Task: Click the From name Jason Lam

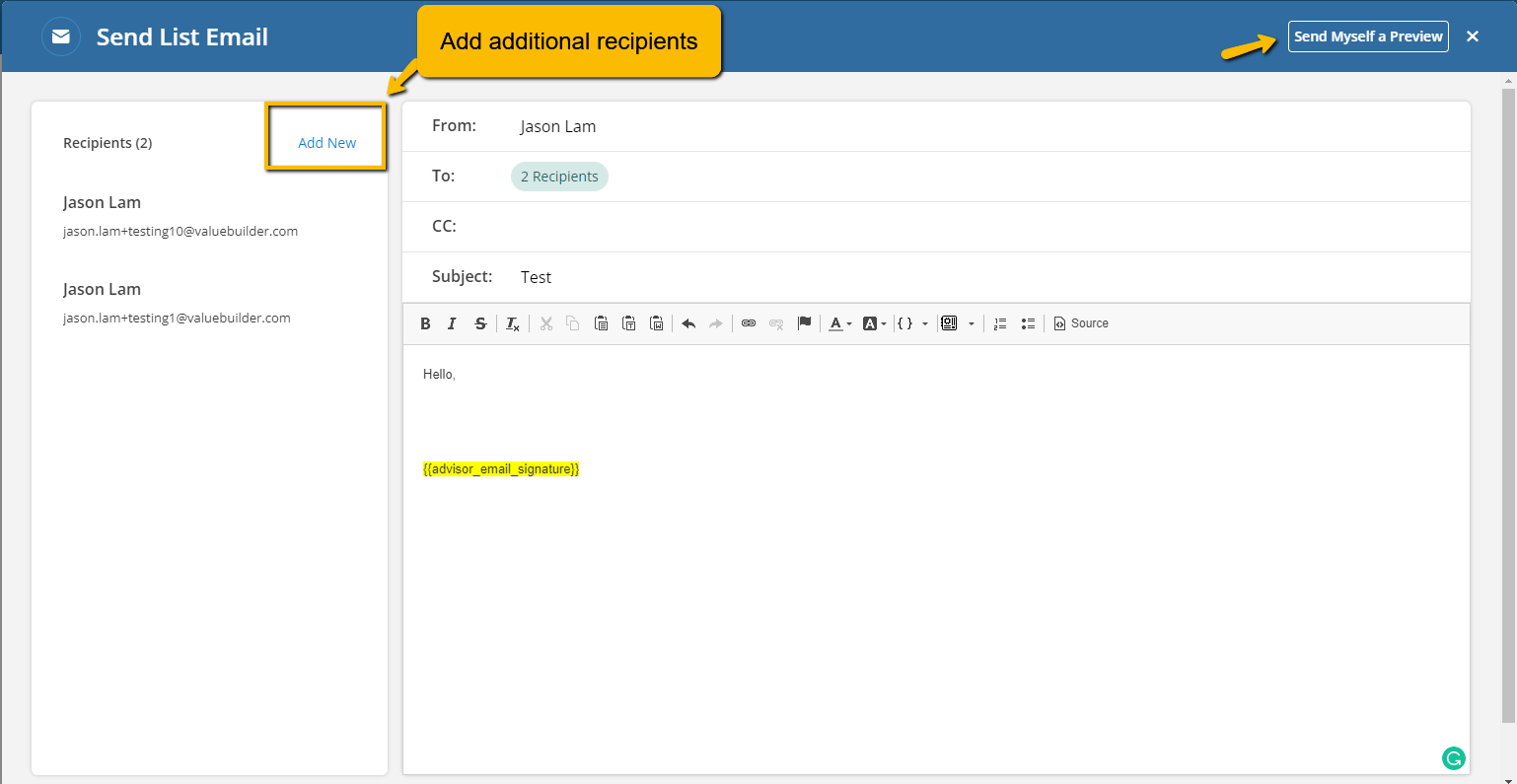Action: coord(558,126)
